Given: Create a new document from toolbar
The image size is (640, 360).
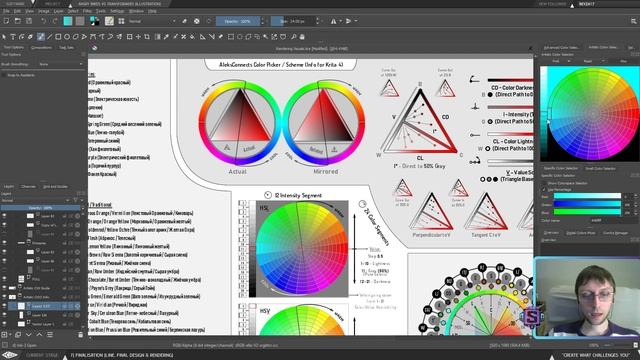Looking at the screenshot, I should coord(6,21).
